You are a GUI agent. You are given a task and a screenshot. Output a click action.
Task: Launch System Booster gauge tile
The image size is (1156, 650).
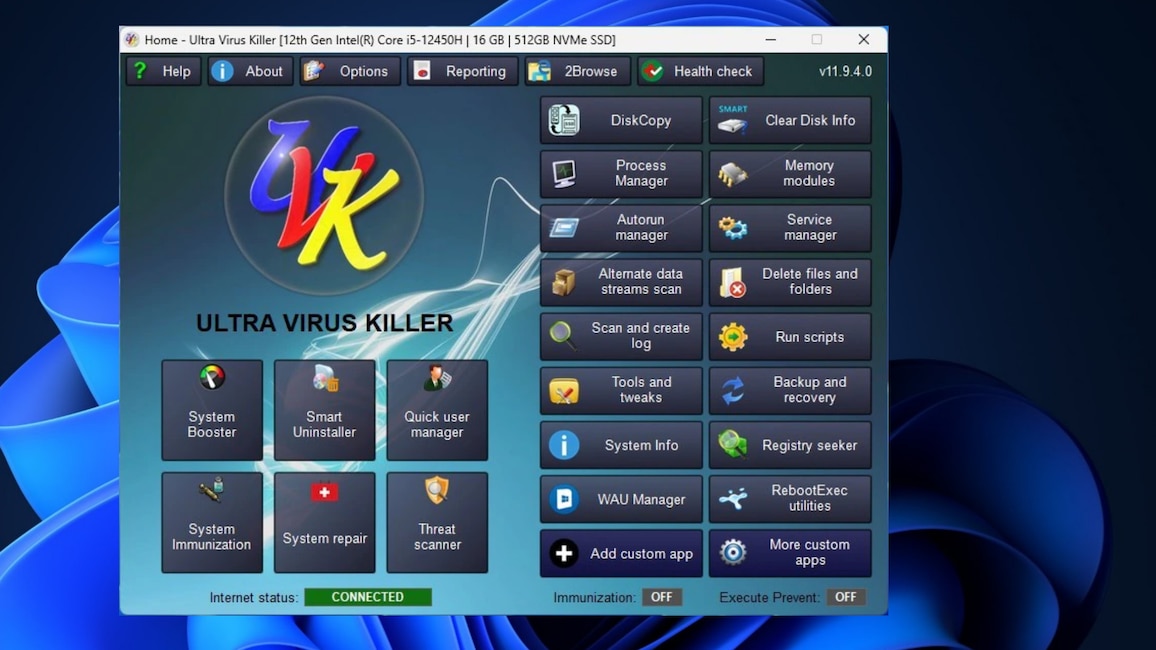coord(212,410)
